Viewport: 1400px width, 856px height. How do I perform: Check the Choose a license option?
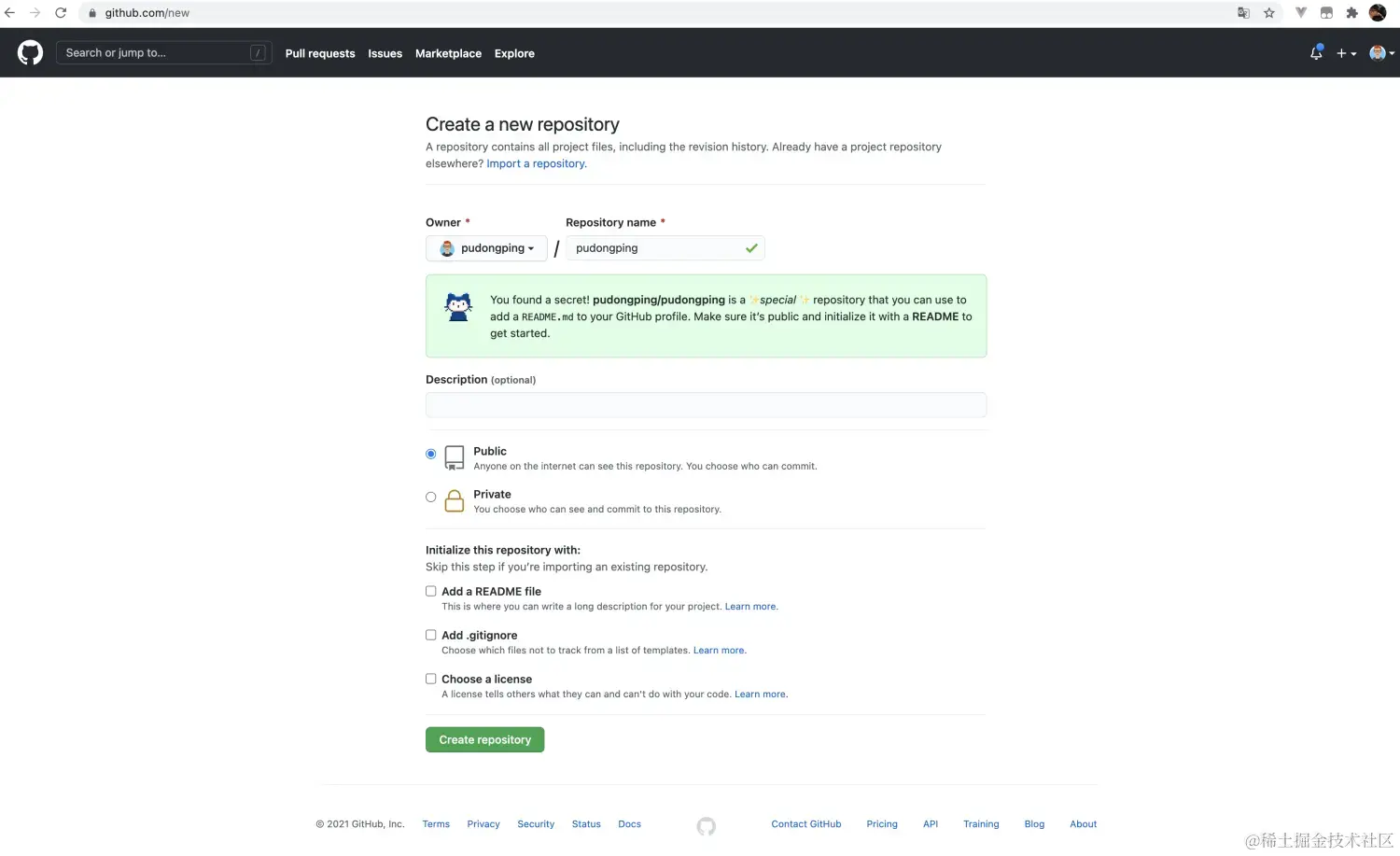tap(430, 679)
